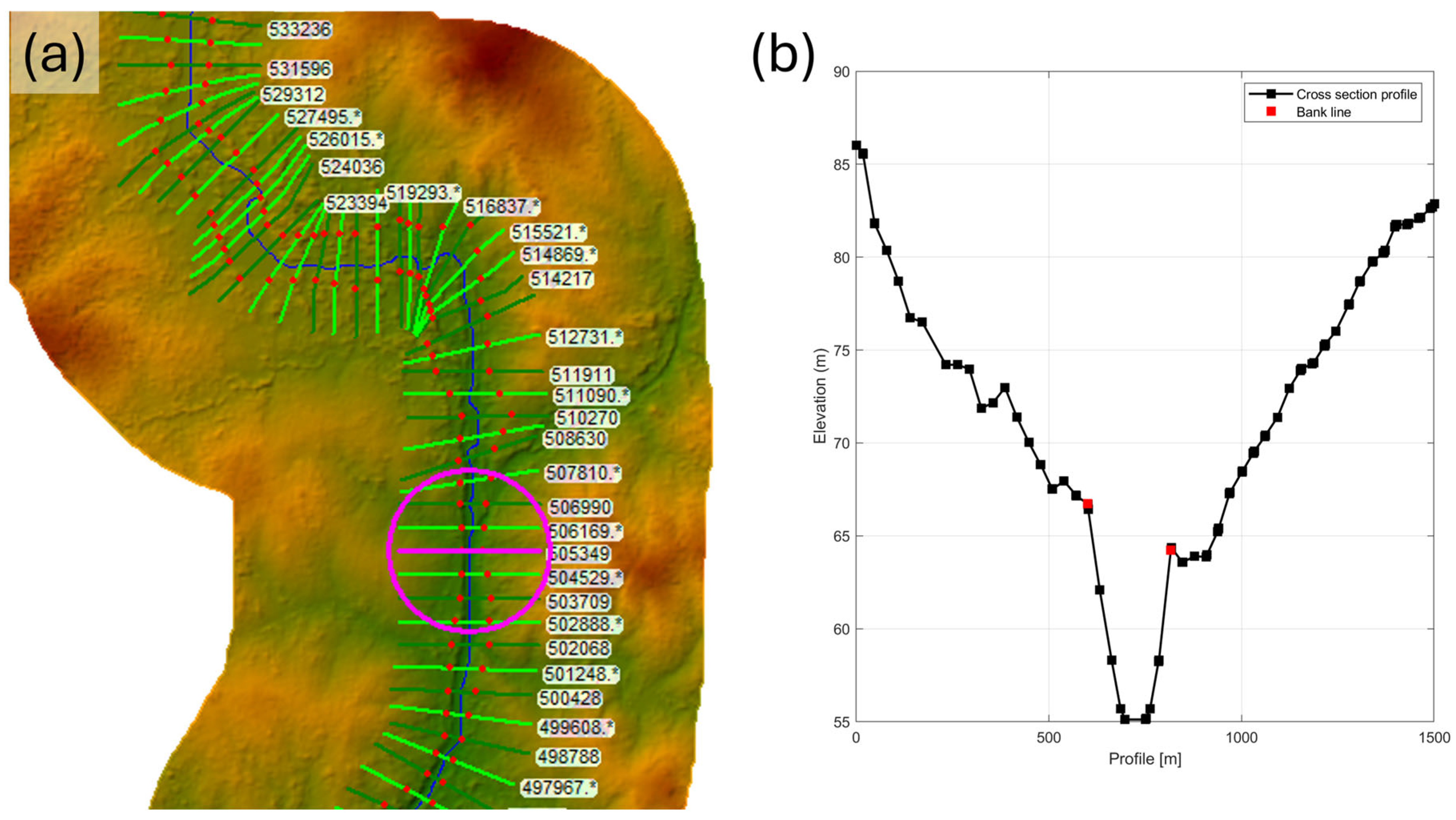Click cross section label 502068
1456x820 pixels.
coord(579,648)
